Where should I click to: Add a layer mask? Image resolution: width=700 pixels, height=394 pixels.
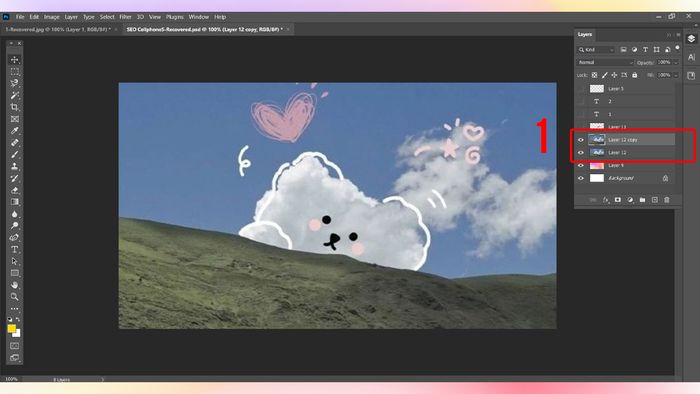click(x=618, y=200)
